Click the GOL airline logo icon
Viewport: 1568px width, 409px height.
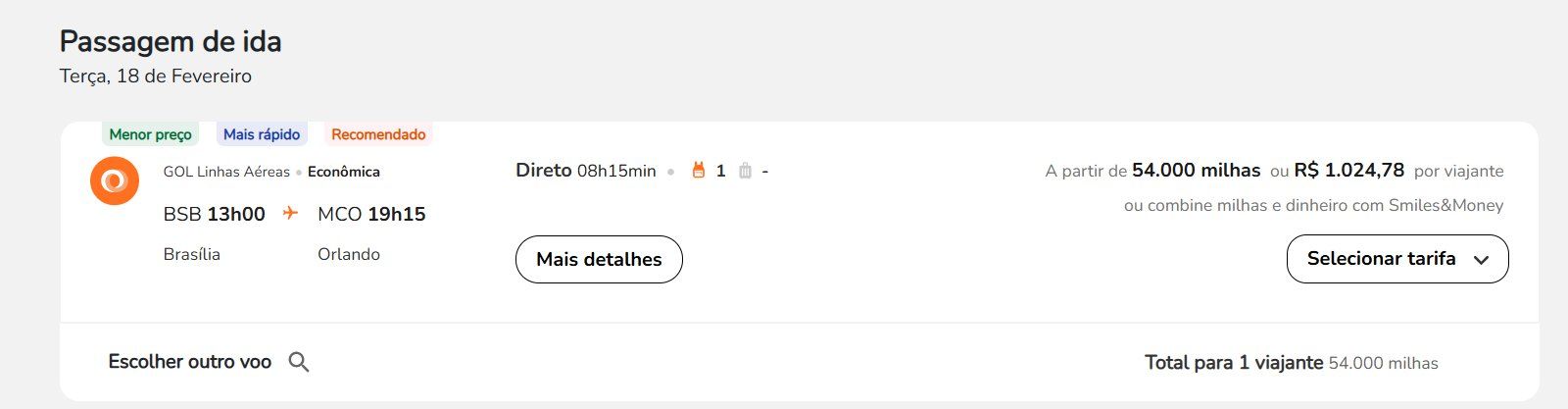click(x=115, y=180)
